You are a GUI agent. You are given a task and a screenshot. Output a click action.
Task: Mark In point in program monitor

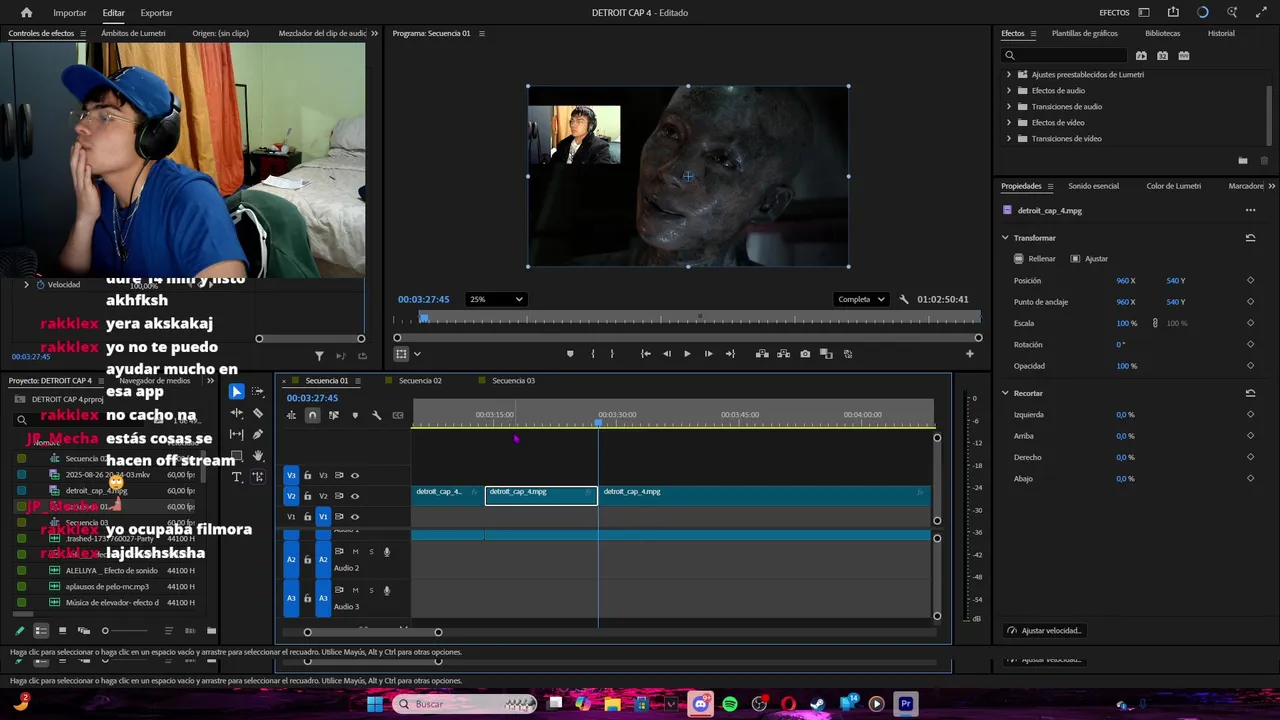pyautogui.click(x=593, y=354)
